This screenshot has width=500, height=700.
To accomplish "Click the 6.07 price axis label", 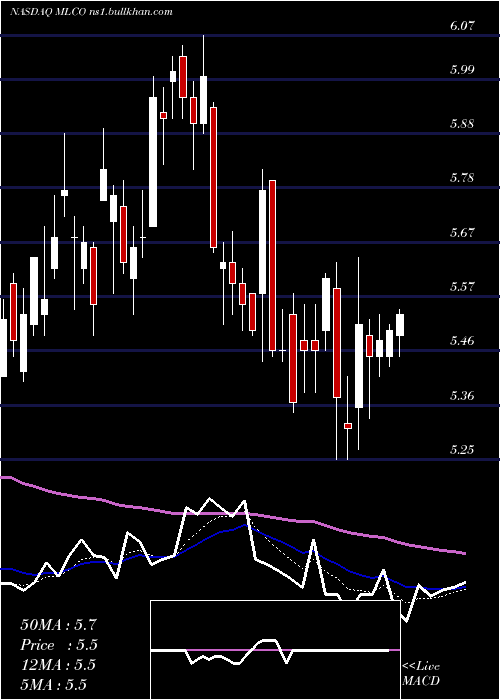I will 462,25.
